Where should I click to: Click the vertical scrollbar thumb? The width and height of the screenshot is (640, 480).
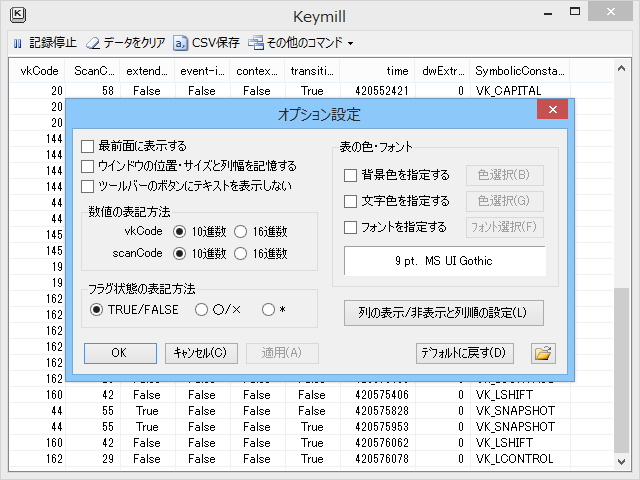click(x=621, y=370)
